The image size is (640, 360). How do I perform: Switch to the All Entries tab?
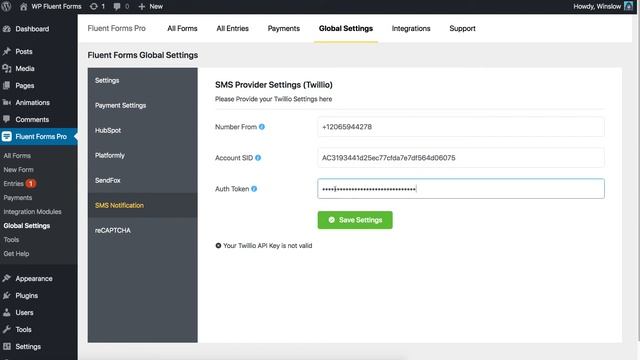(233, 29)
